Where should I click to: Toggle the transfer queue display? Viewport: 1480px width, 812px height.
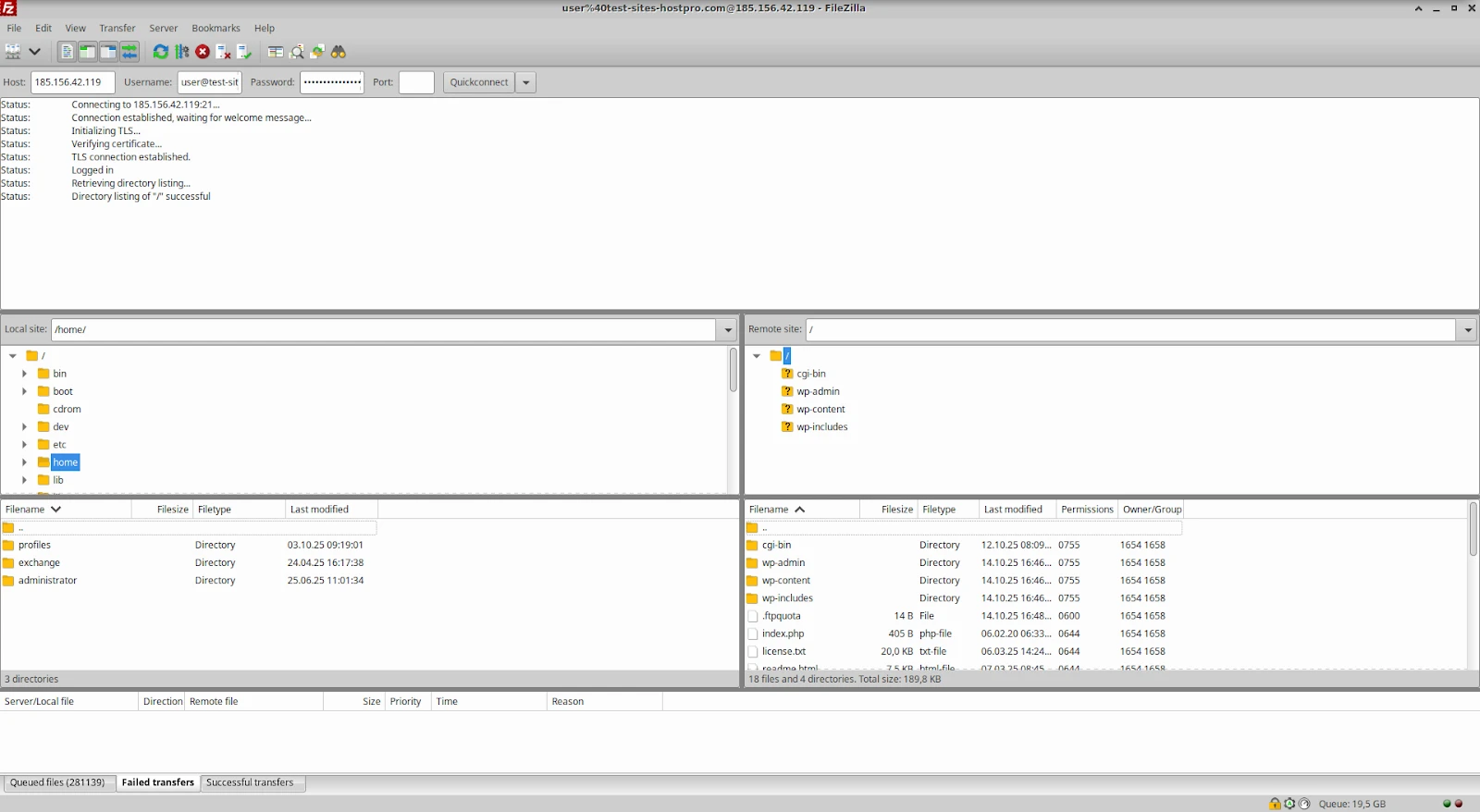point(129,52)
